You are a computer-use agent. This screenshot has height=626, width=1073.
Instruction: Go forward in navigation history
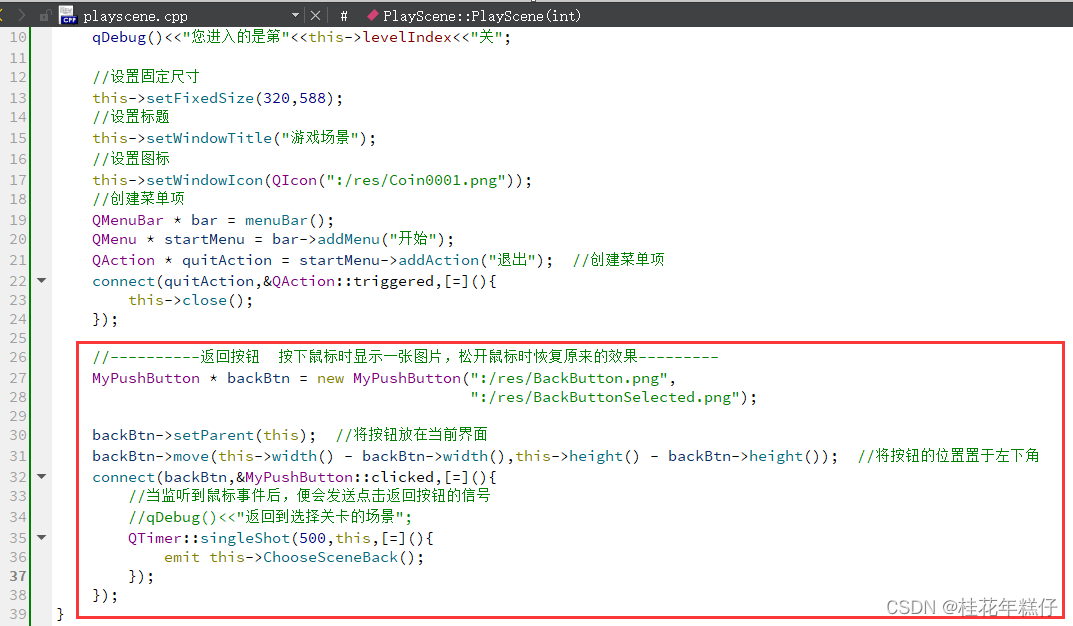[x=21, y=15]
